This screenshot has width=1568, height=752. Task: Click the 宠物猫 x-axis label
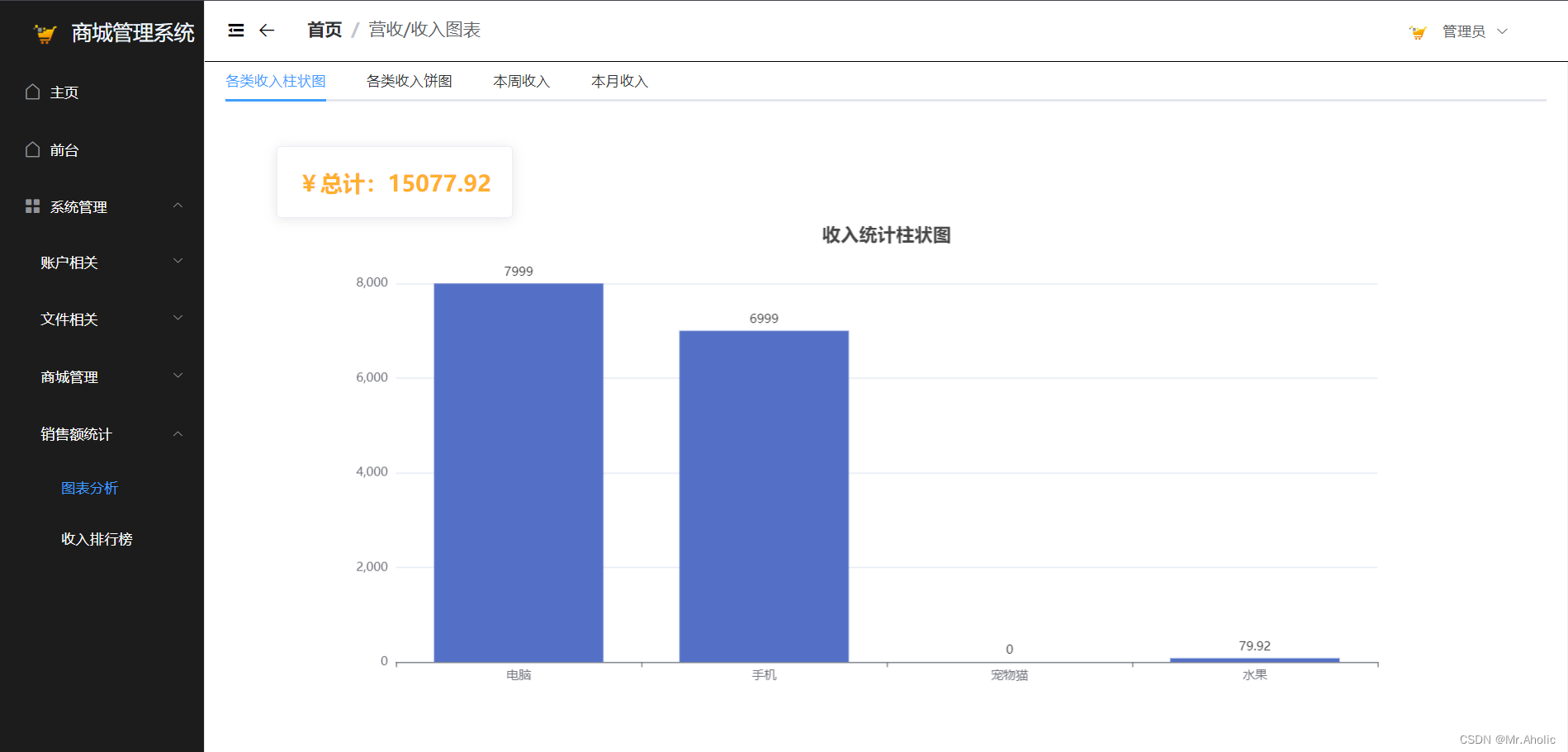click(x=1009, y=675)
